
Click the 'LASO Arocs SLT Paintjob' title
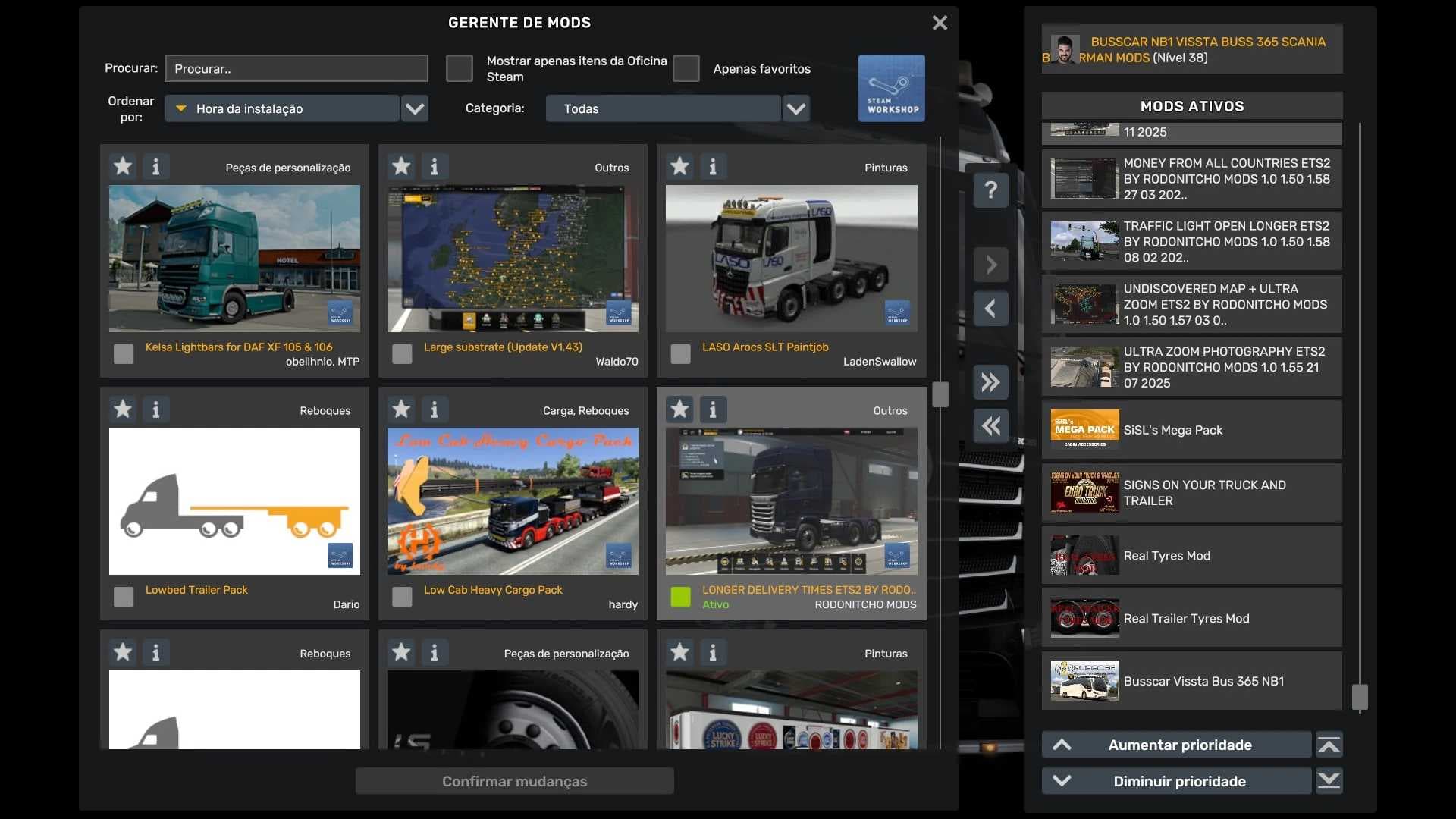click(x=765, y=347)
